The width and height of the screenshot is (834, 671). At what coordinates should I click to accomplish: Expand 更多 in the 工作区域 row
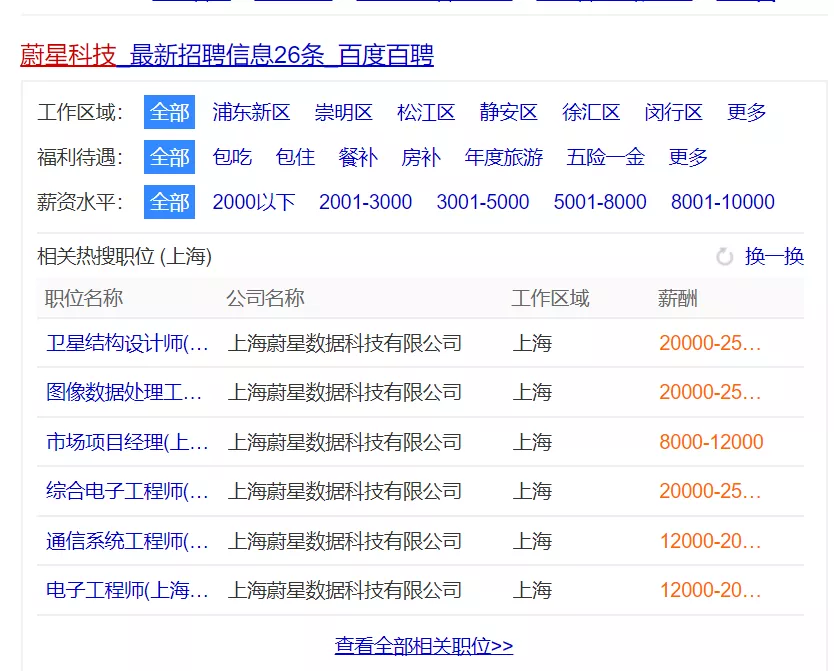pos(747,112)
